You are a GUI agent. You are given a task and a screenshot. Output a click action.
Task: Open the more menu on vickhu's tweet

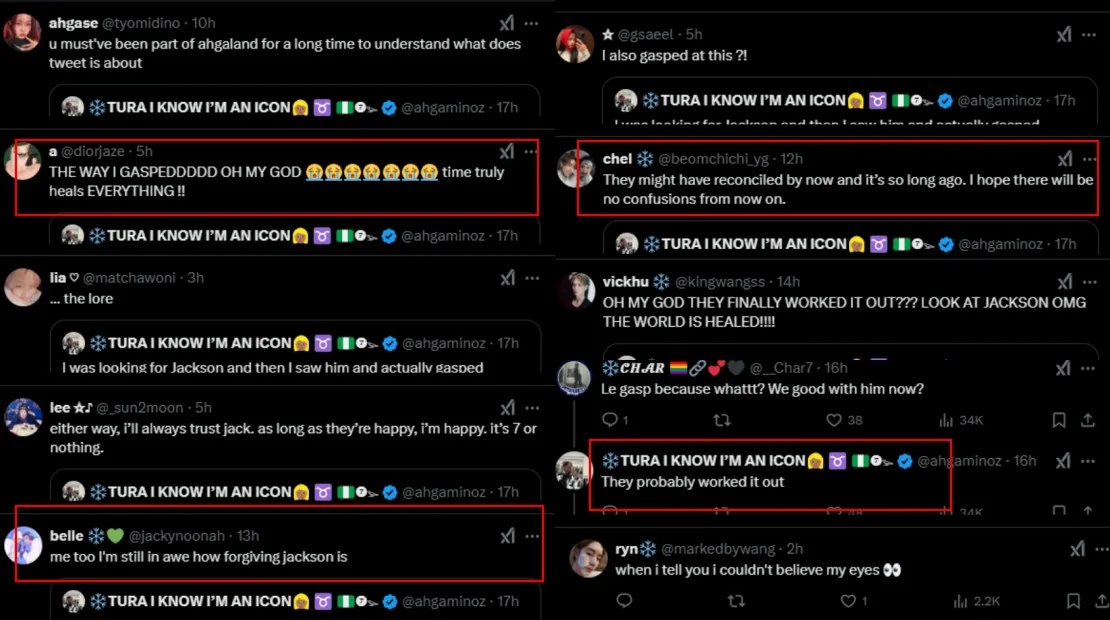click(x=1089, y=282)
